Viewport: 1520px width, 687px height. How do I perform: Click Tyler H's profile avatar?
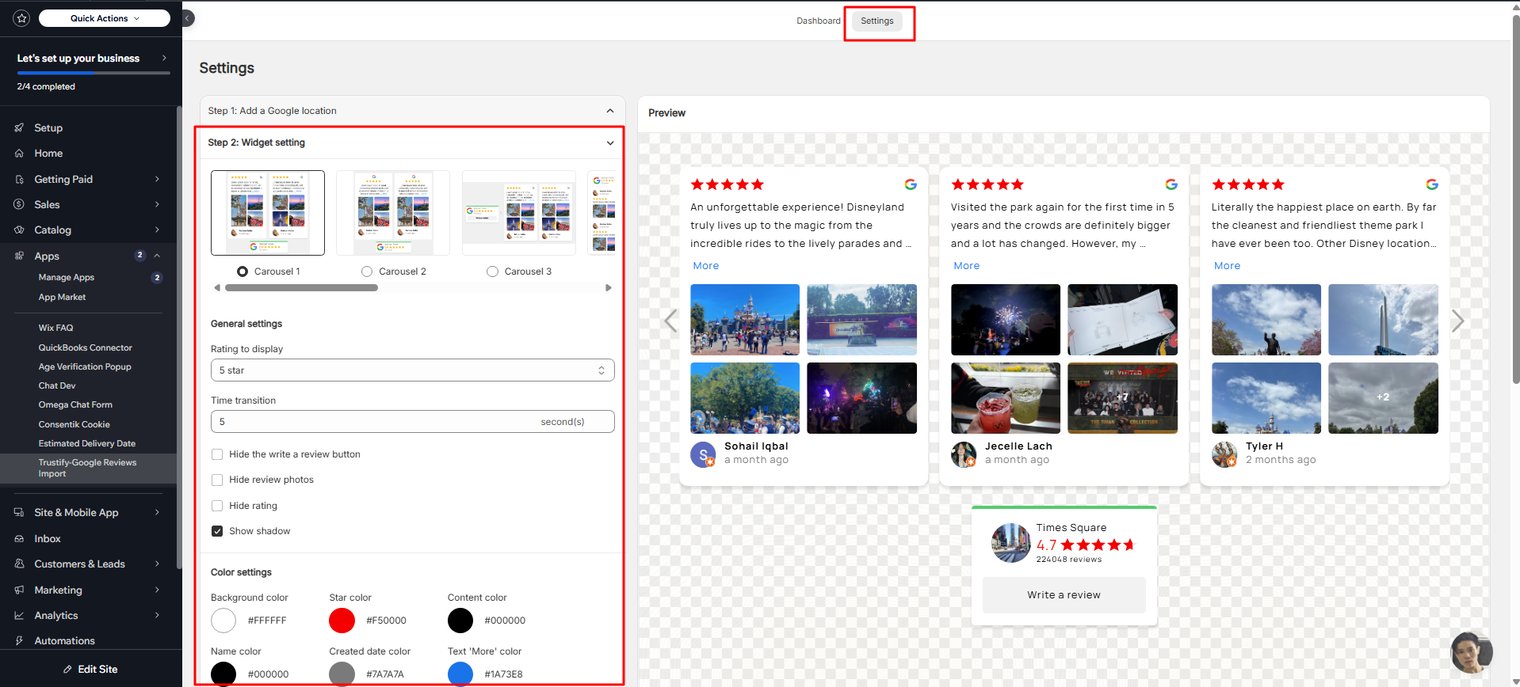click(x=1225, y=454)
